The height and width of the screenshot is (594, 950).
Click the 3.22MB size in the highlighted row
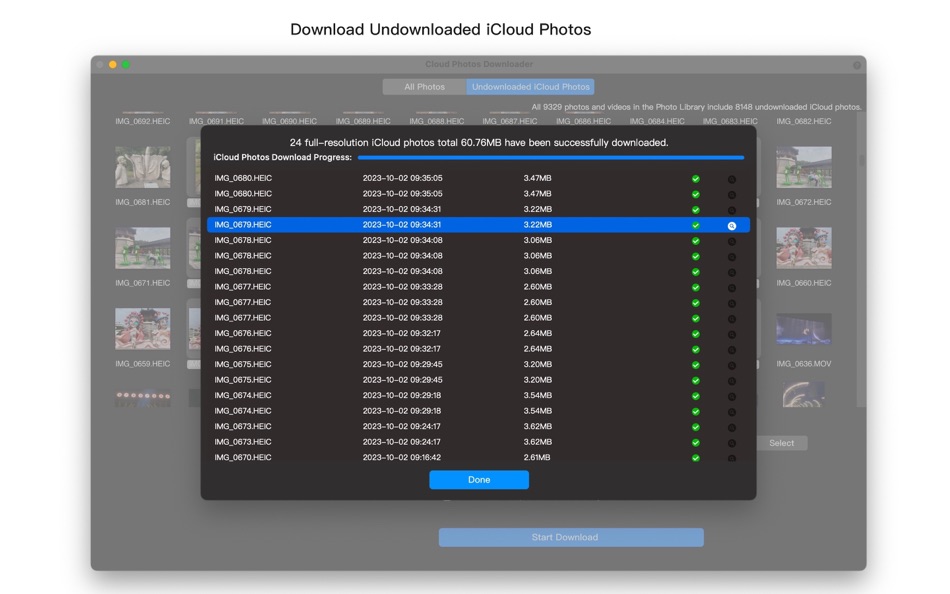[x=537, y=225]
